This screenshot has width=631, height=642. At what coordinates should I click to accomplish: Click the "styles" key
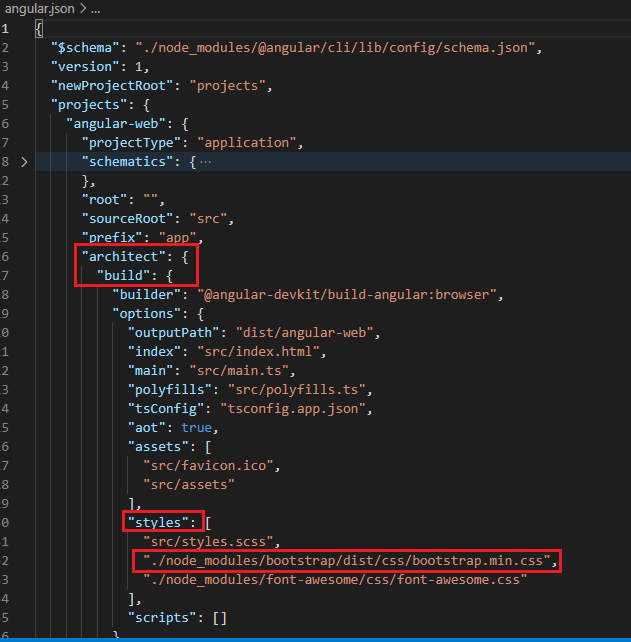point(158,523)
